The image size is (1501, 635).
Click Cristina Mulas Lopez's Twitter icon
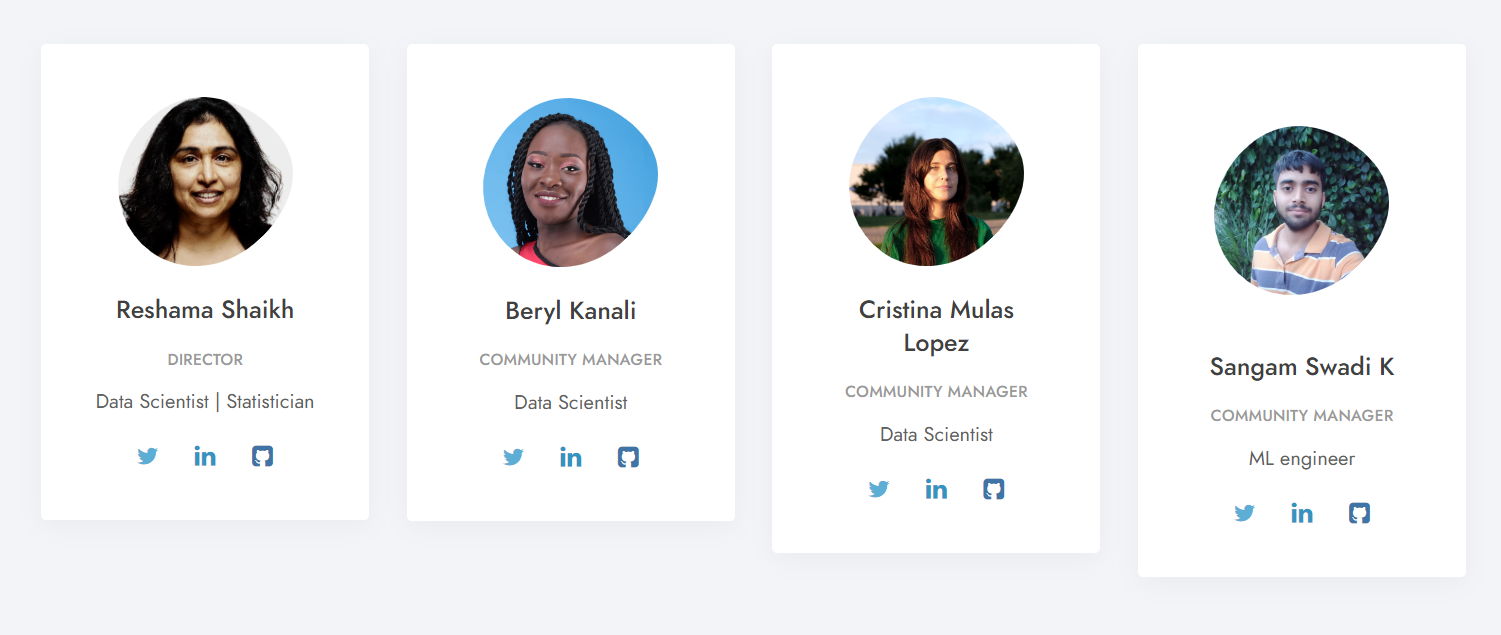[x=879, y=490]
